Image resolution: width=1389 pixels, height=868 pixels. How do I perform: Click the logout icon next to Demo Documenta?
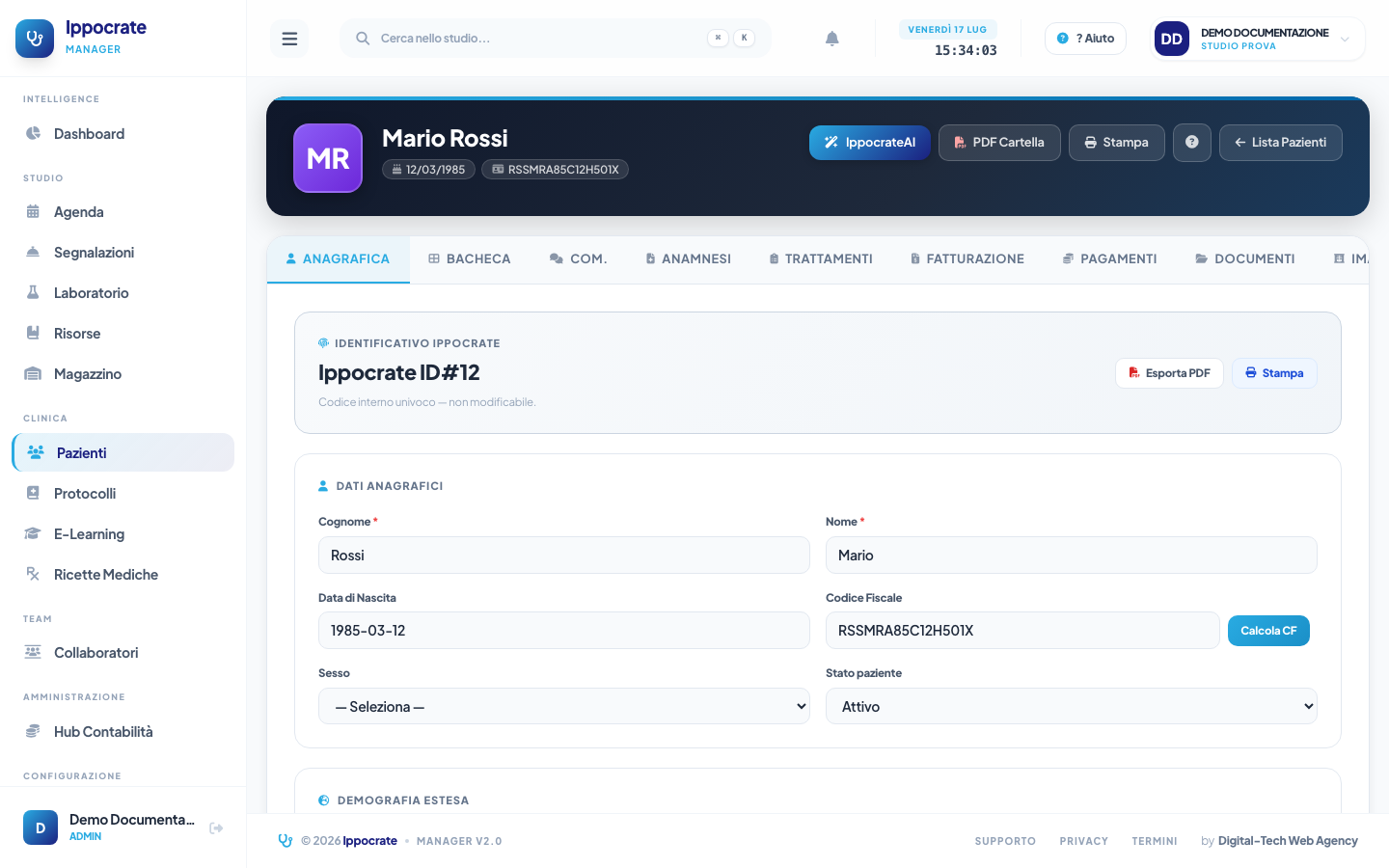coord(216,827)
